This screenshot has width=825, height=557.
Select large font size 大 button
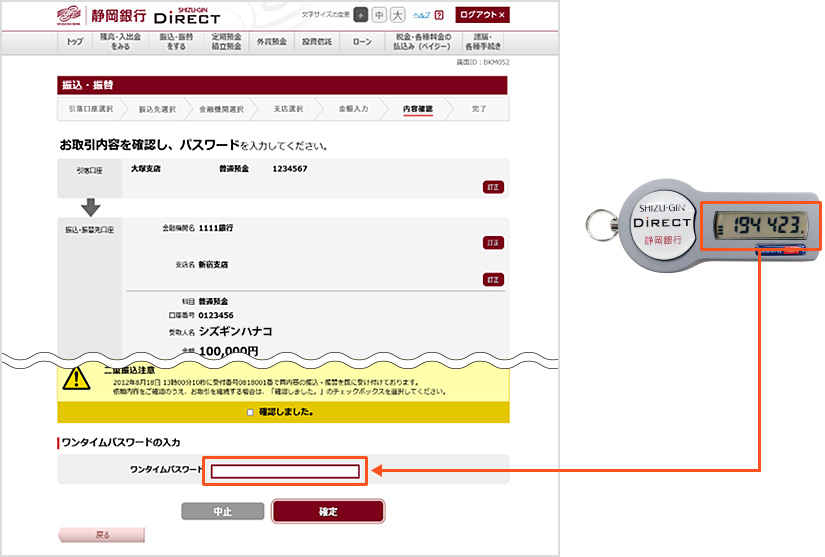398,15
